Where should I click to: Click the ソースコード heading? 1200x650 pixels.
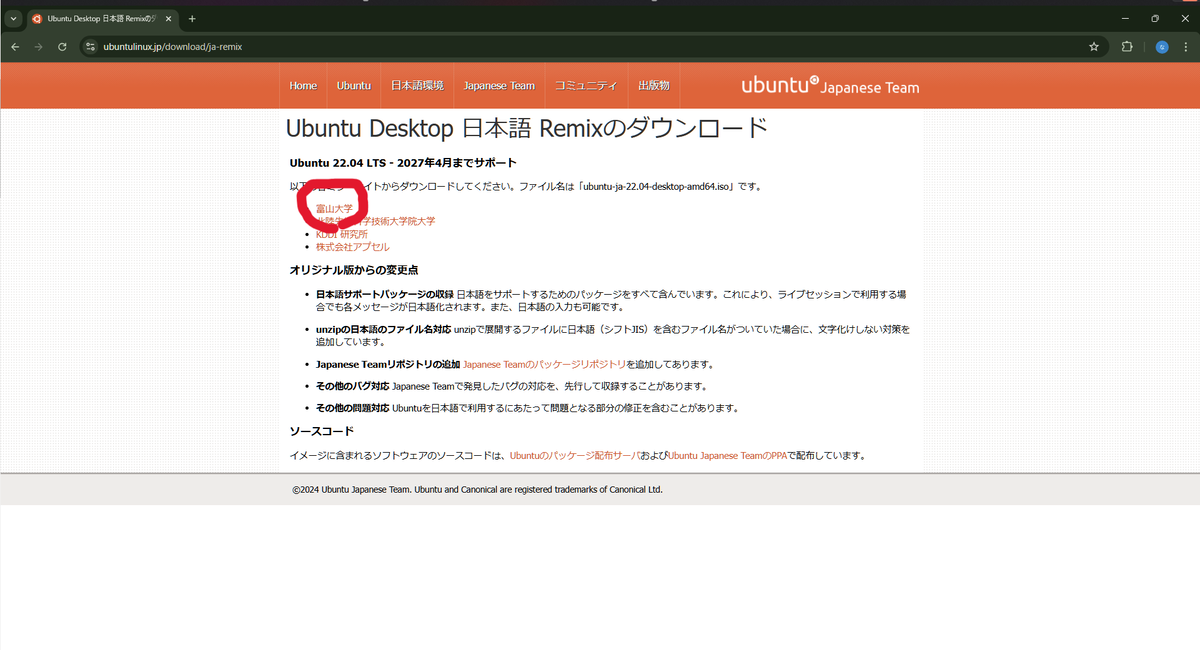322,431
